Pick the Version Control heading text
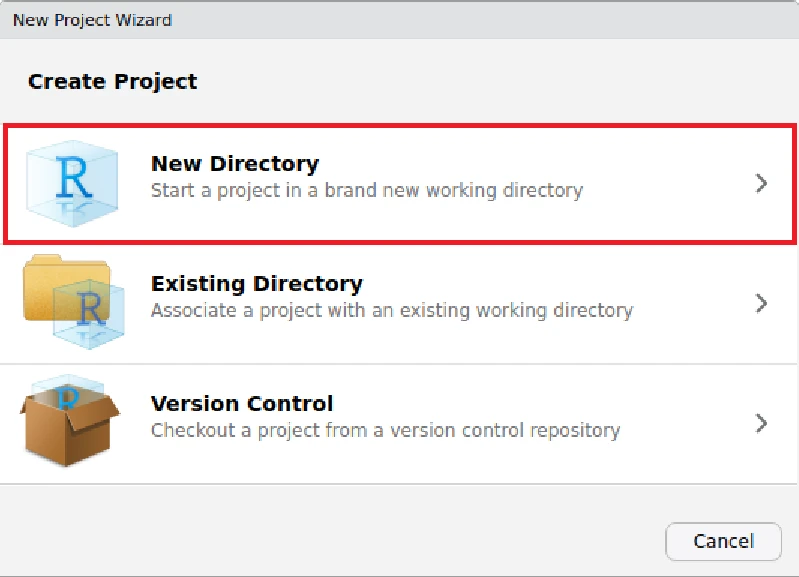The image size is (799, 577). pyautogui.click(x=242, y=404)
